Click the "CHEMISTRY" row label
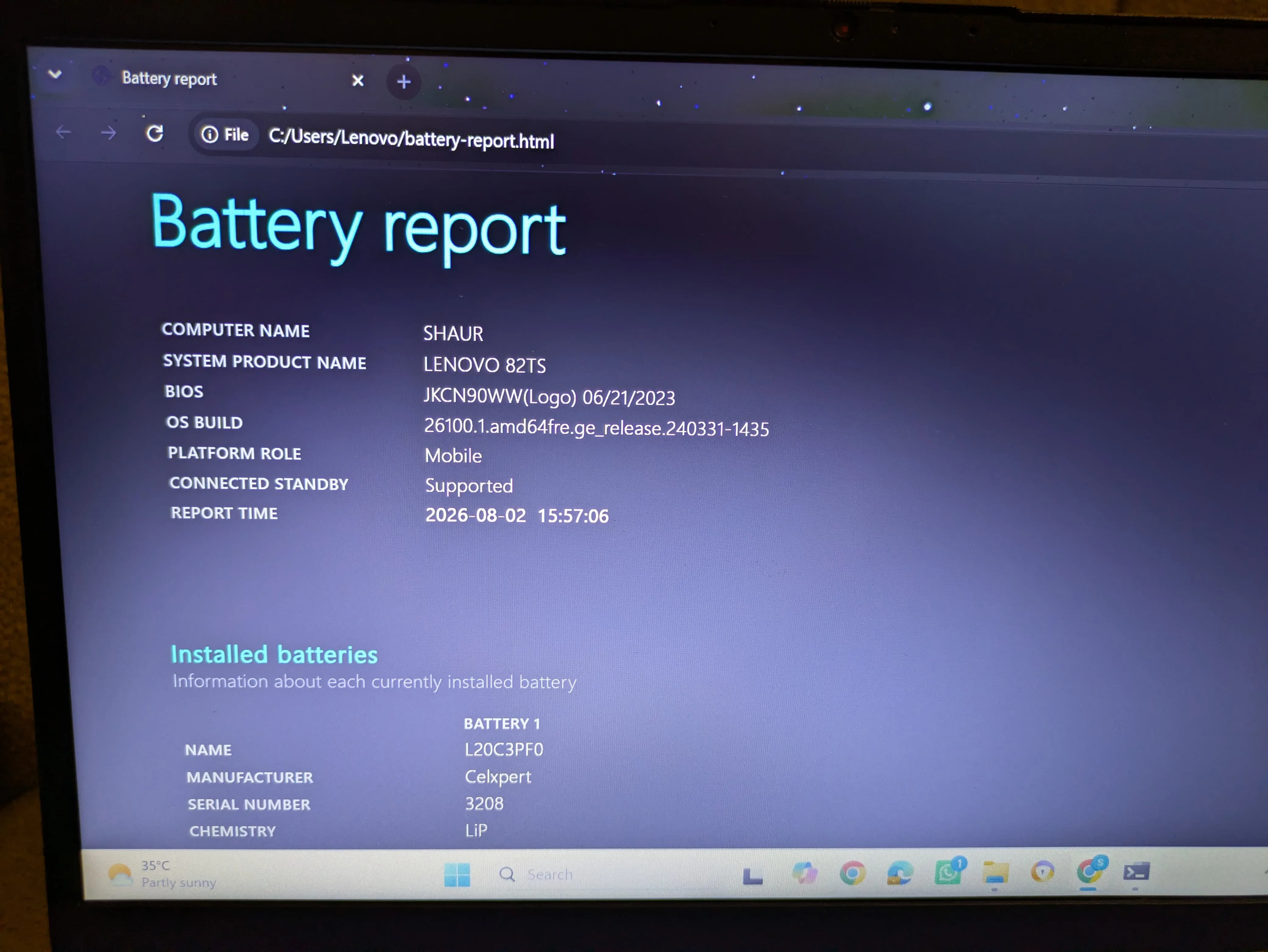This screenshot has height=952, width=1268. [x=233, y=831]
